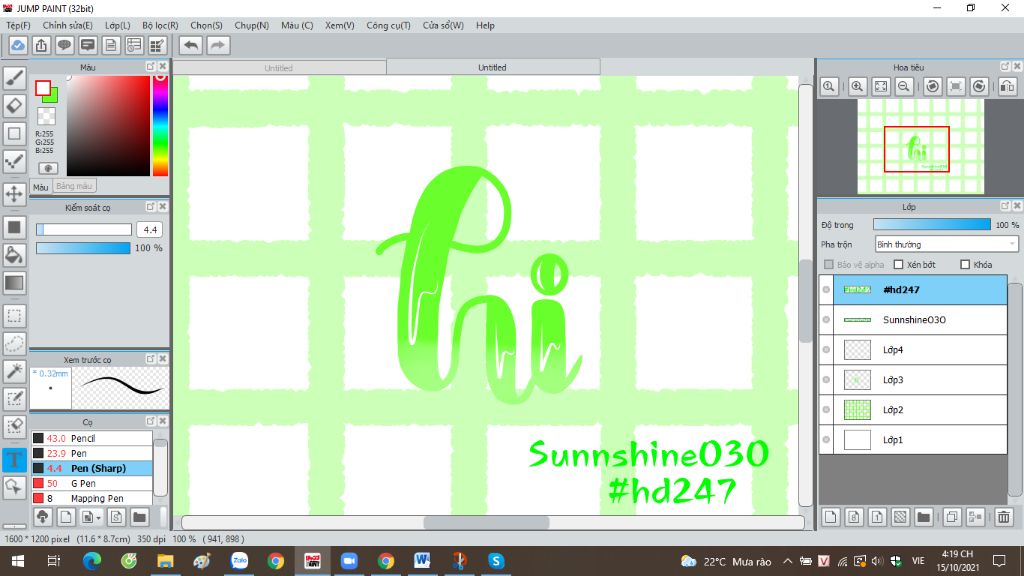Rotate canvas left in navigator
Screen dimensions: 1024x576
[x=933, y=86]
